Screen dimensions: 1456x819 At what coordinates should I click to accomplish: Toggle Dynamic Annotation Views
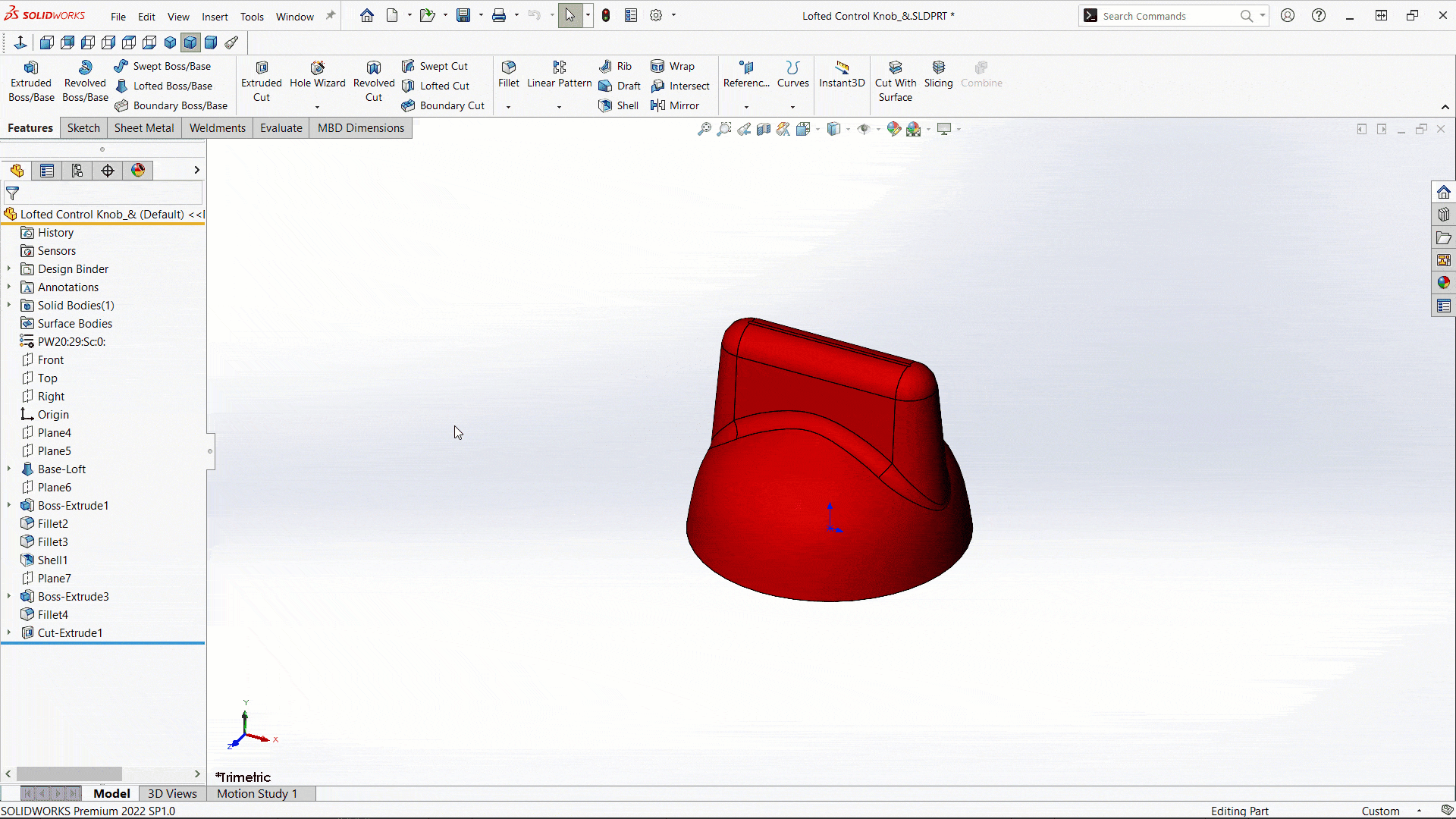click(x=783, y=129)
